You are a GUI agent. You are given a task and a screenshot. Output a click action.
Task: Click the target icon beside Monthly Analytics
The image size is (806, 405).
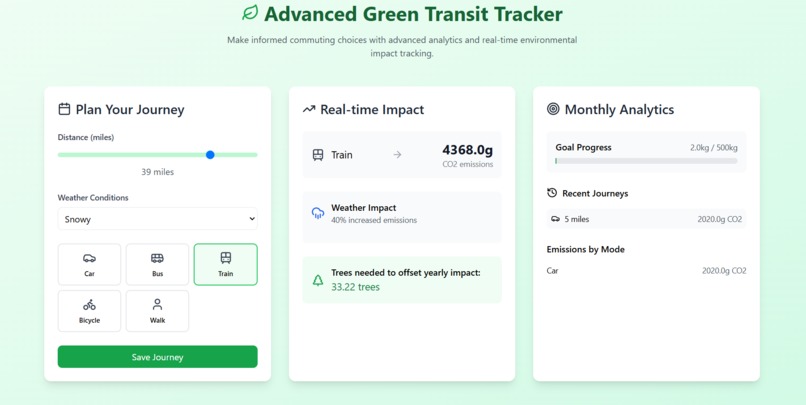point(553,109)
